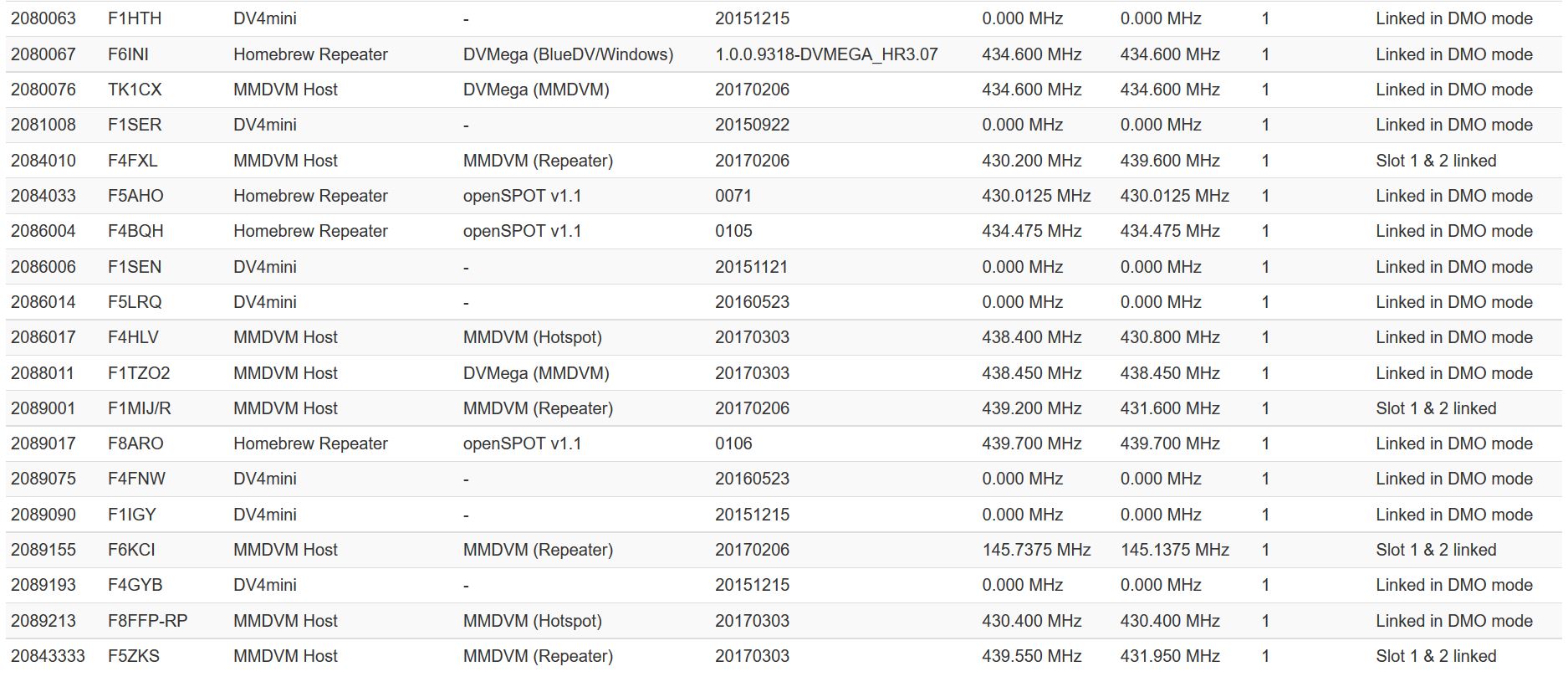Select ID 20843333 for F5ZKS
1568x687 pixels.
(48, 656)
